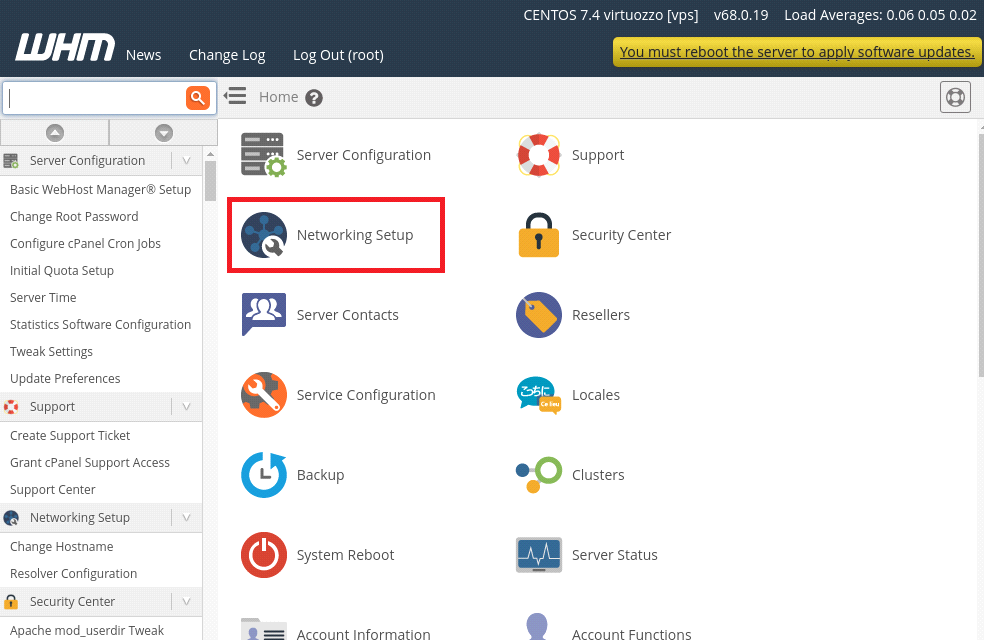Click the Home breadcrumb
Image resolution: width=984 pixels, height=640 pixels.
coord(279,97)
